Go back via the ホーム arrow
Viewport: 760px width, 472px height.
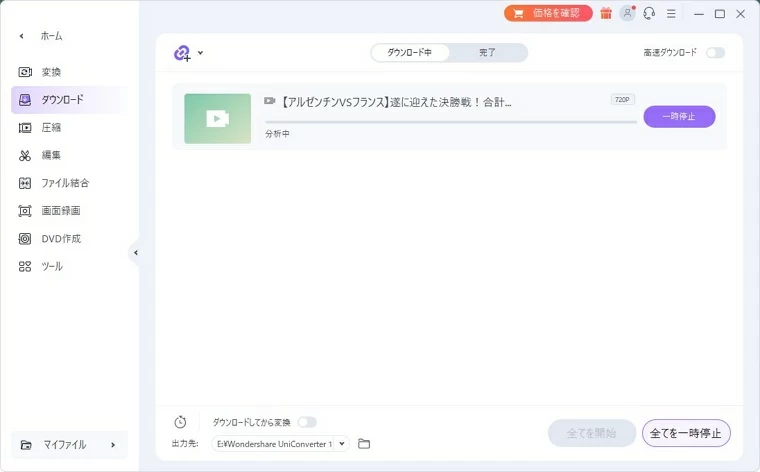(21, 36)
